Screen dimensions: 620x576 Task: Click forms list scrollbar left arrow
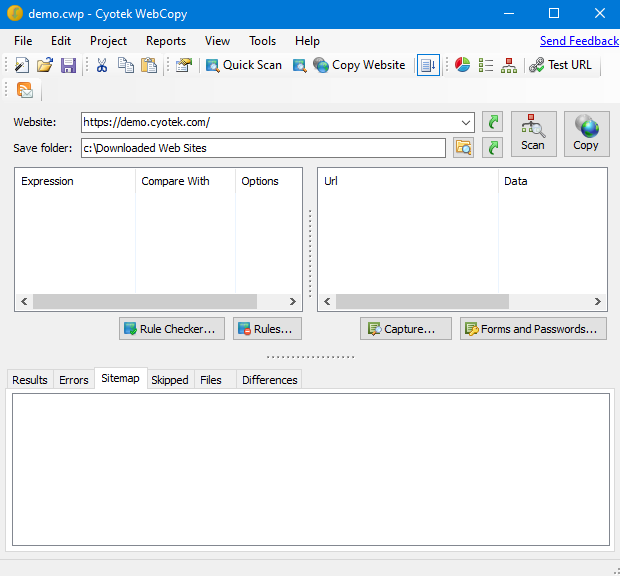[327, 301]
